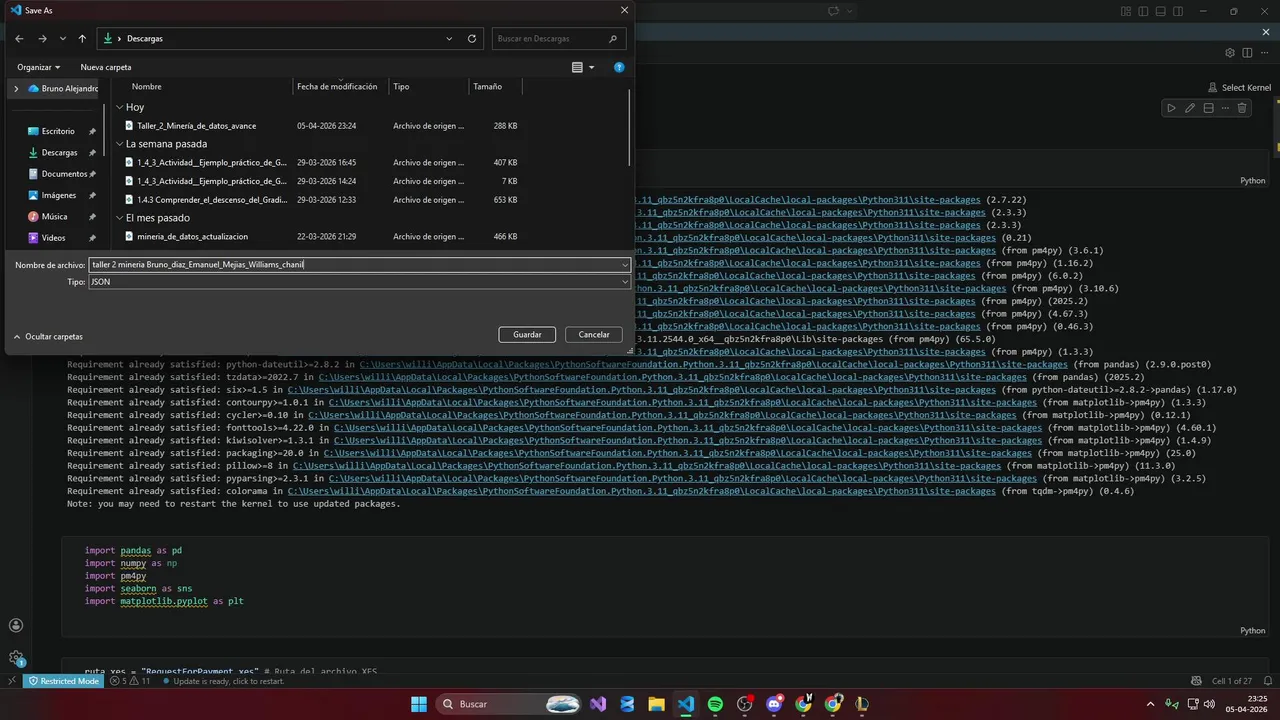The image size is (1280, 720).
Task: Split the editor in VS Code
Action: [1248, 53]
